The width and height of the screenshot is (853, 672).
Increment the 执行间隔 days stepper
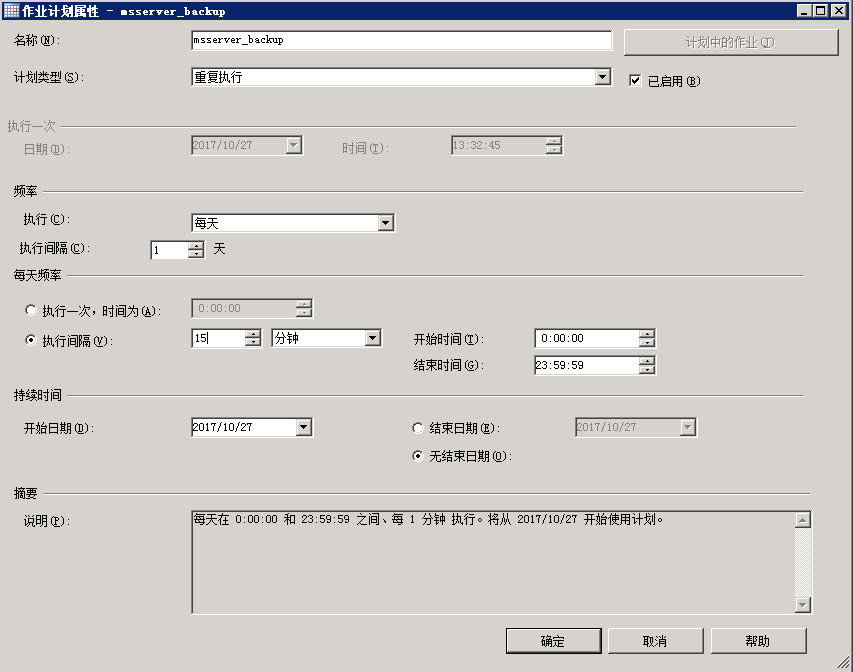pyautogui.click(x=197, y=246)
